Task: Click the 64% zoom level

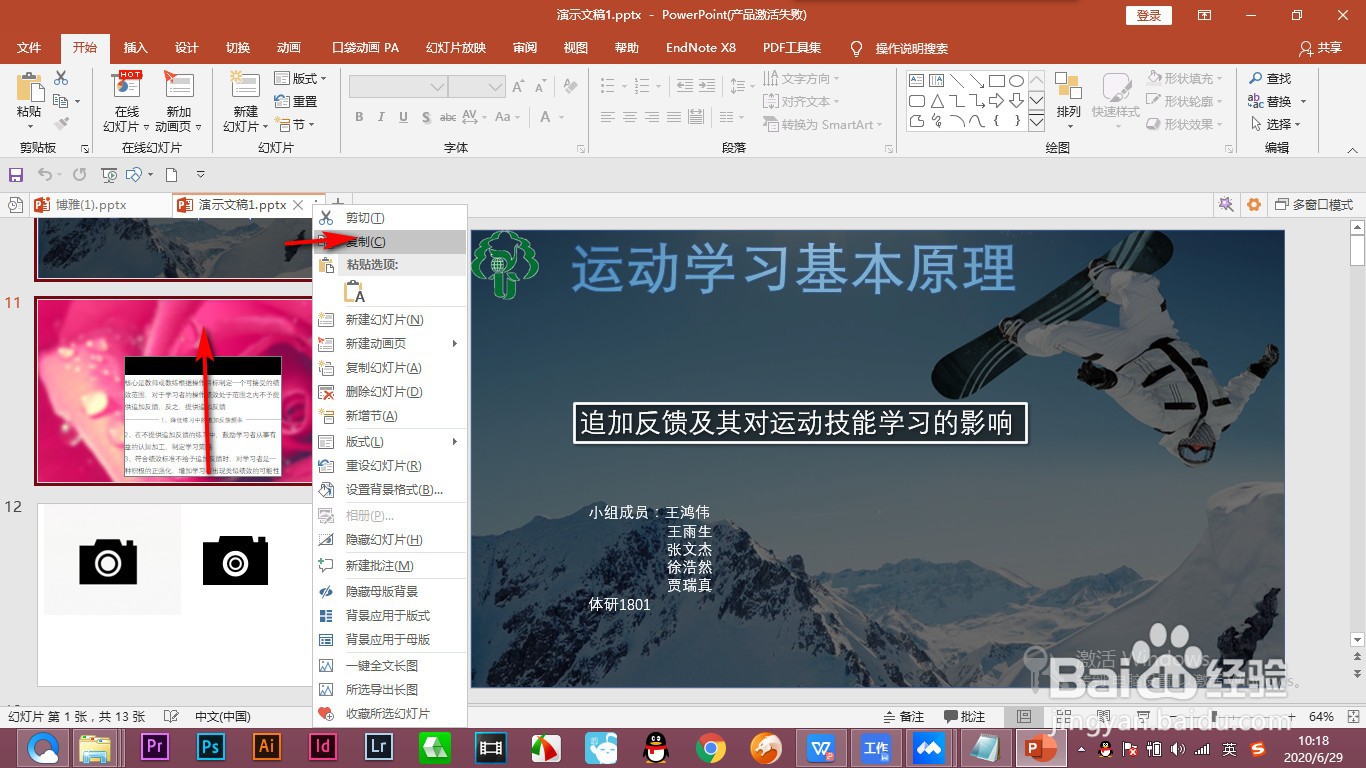Action: pos(1322,717)
